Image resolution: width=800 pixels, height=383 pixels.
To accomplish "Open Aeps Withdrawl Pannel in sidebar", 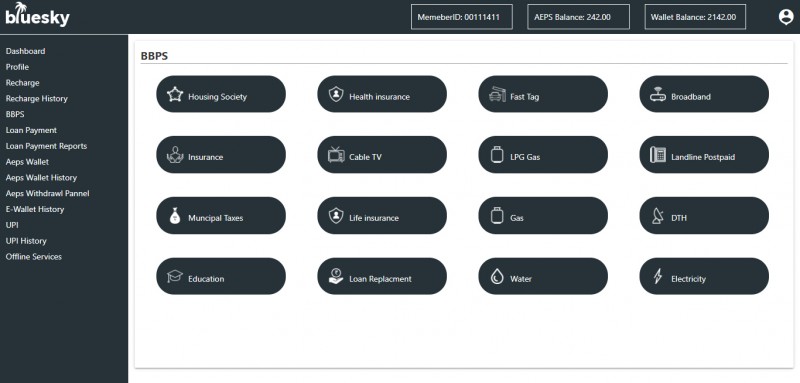I will click(x=47, y=193).
